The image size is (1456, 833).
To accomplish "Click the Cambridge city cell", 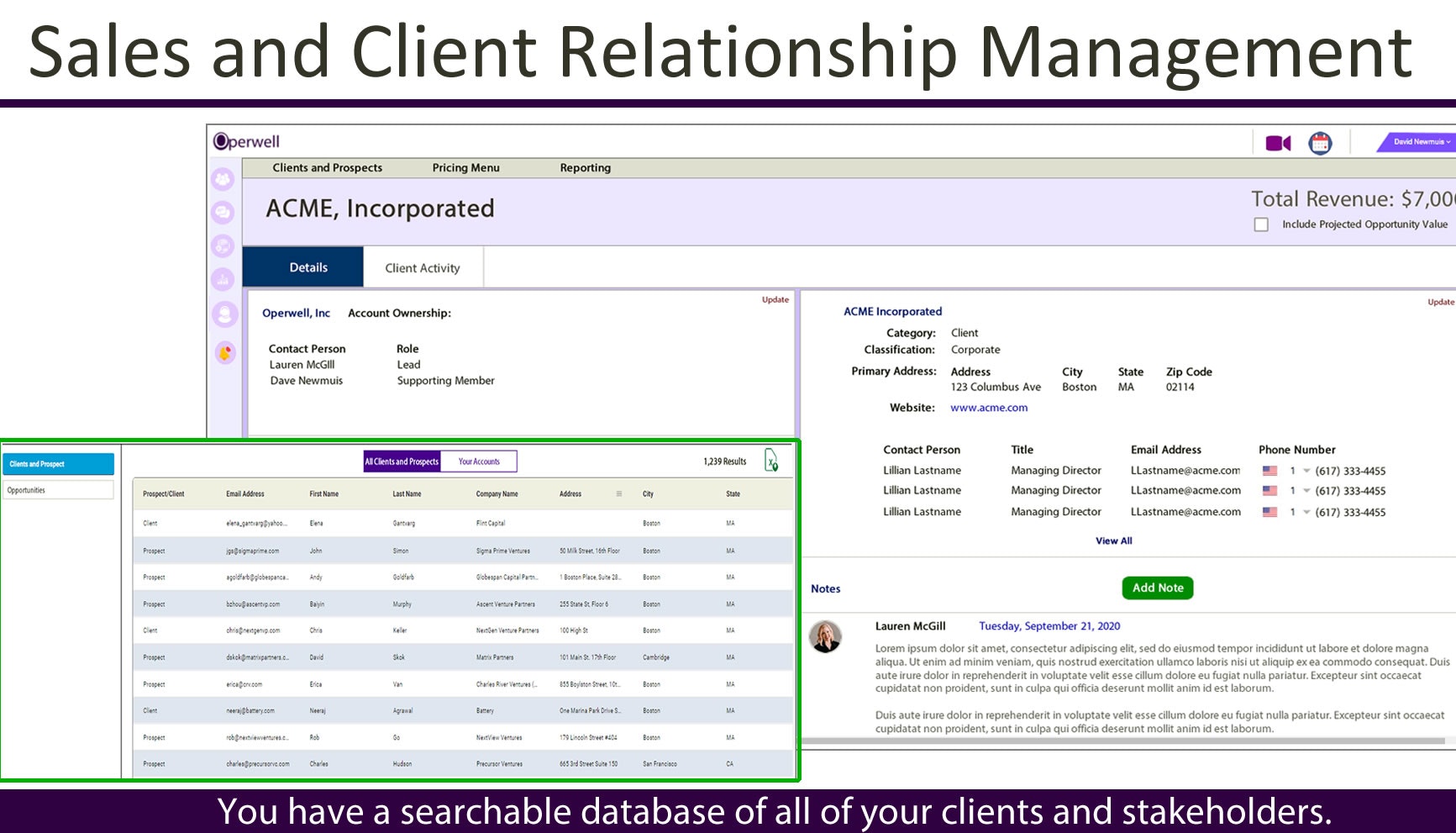I will click(656, 657).
